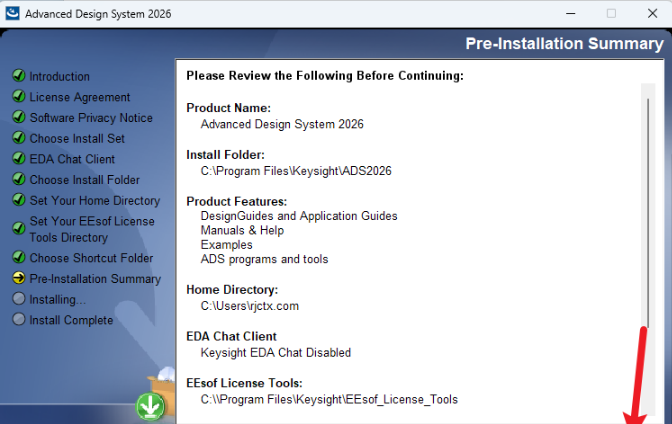This screenshot has width=672, height=424.
Task: Click the checkmark icon next to EDA Chat Client
Action: click(18, 159)
